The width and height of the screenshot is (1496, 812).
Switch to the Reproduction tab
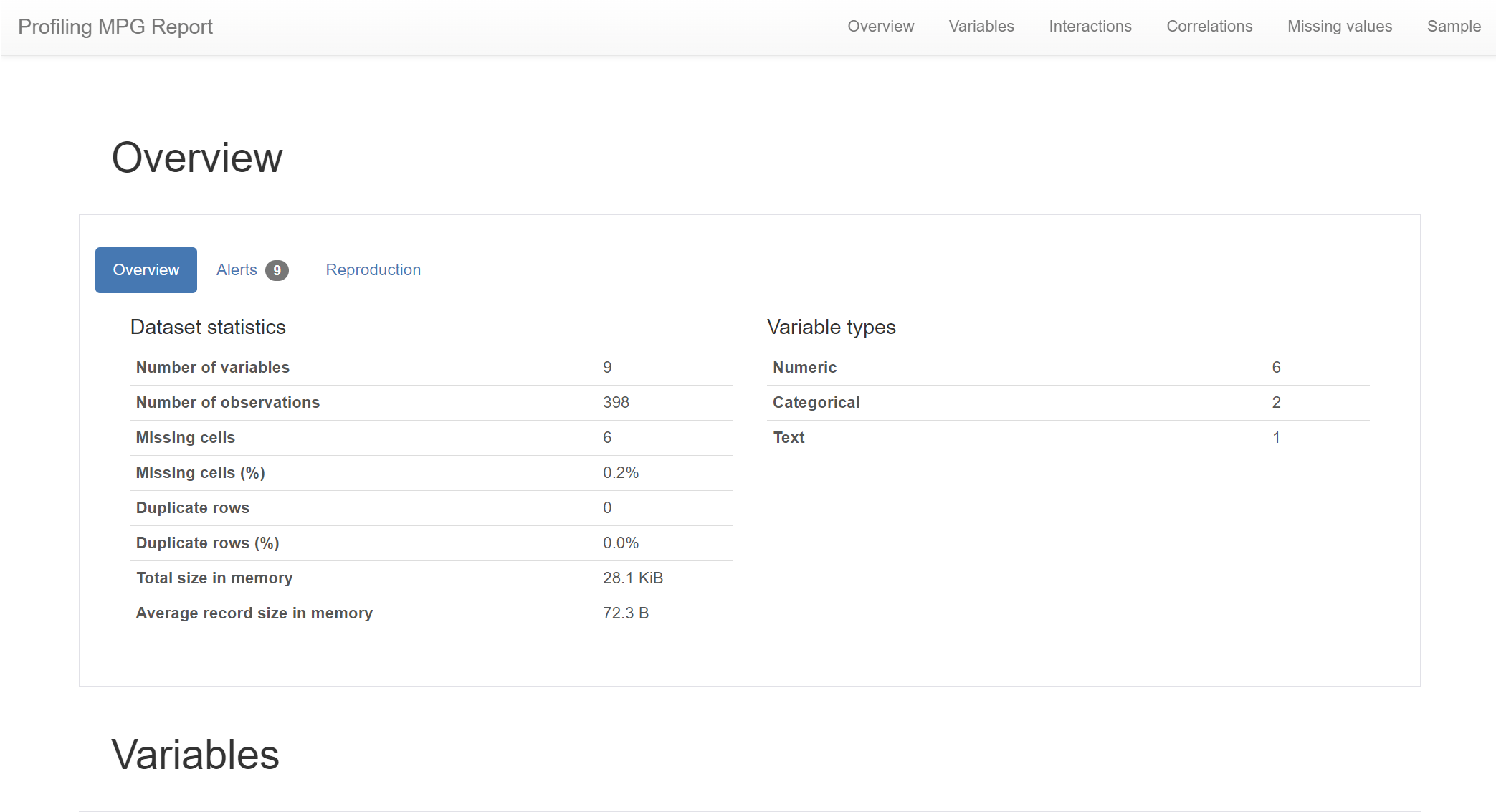point(373,270)
